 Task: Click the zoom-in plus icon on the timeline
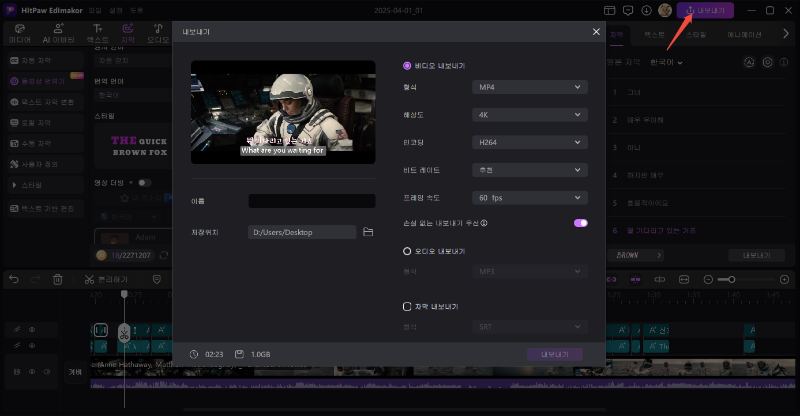pyautogui.click(x=784, y=279)
